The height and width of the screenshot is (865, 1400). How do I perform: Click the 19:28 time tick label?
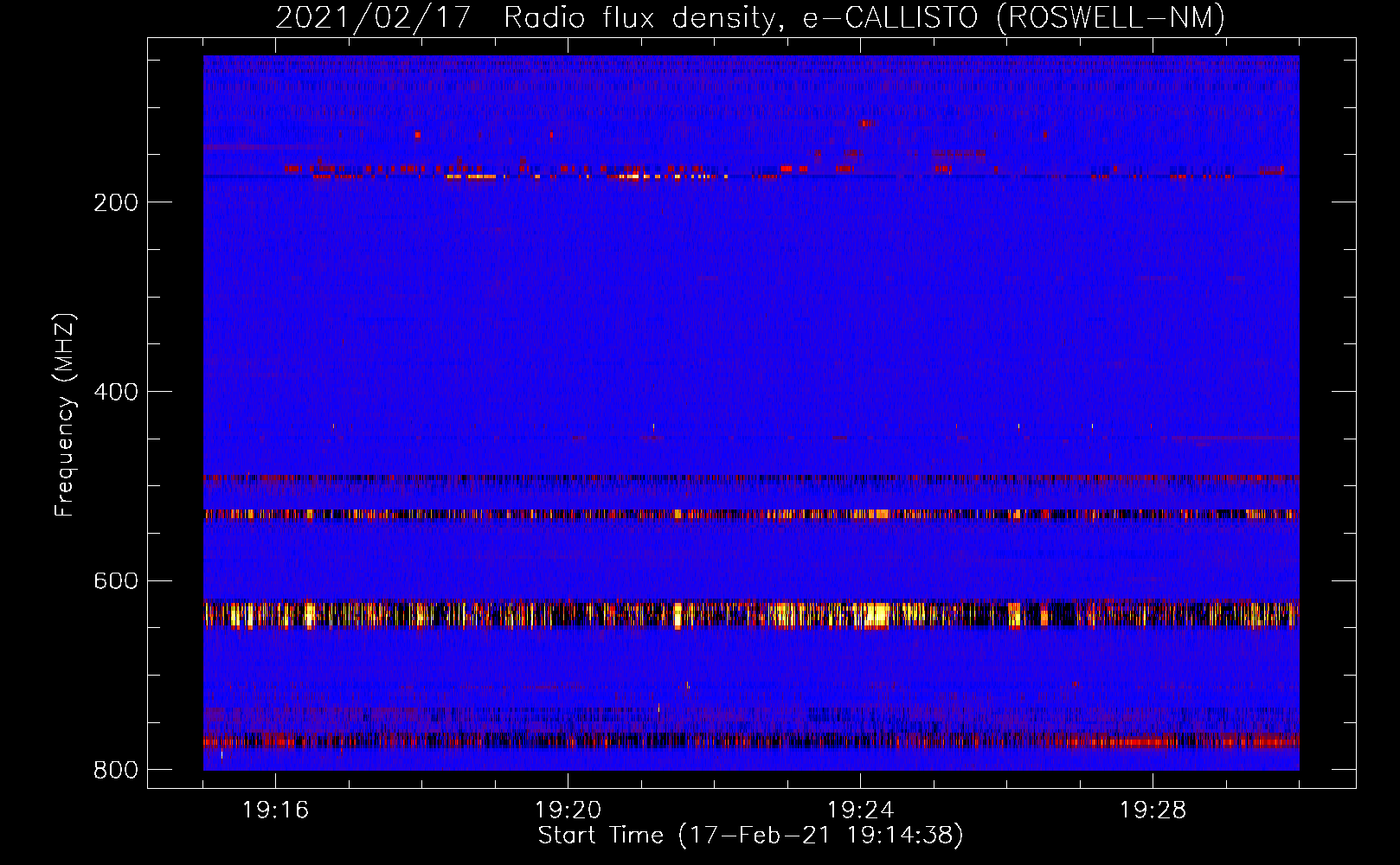coord(1153,811)
